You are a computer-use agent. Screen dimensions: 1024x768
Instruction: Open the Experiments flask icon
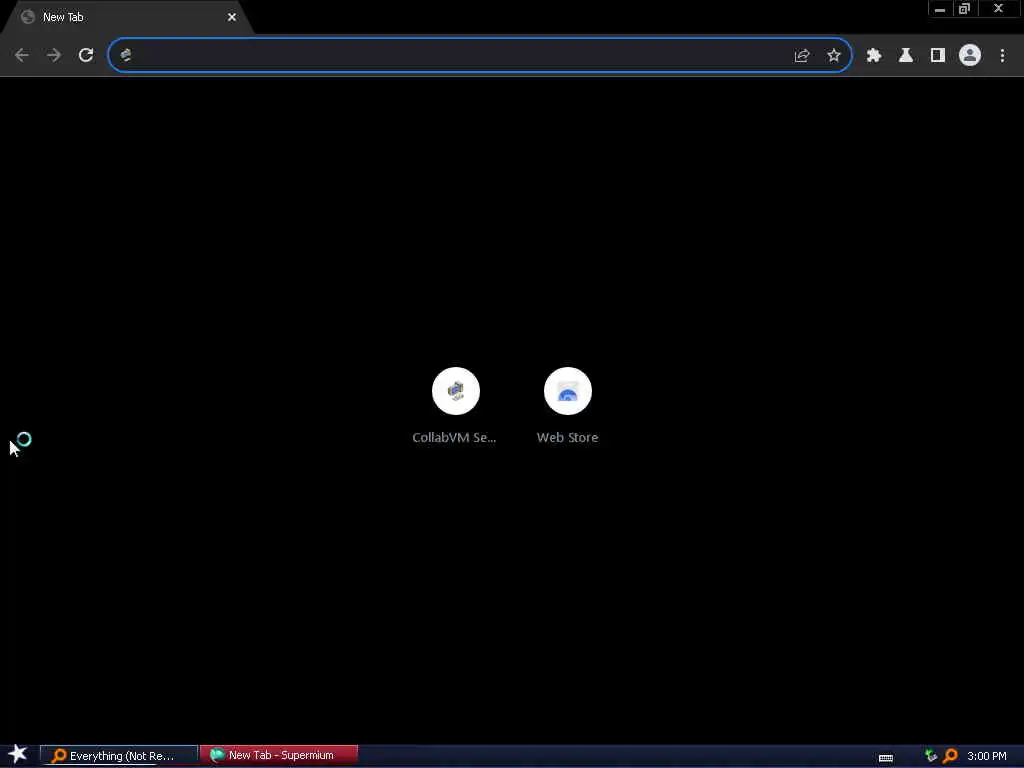(906, 56)
